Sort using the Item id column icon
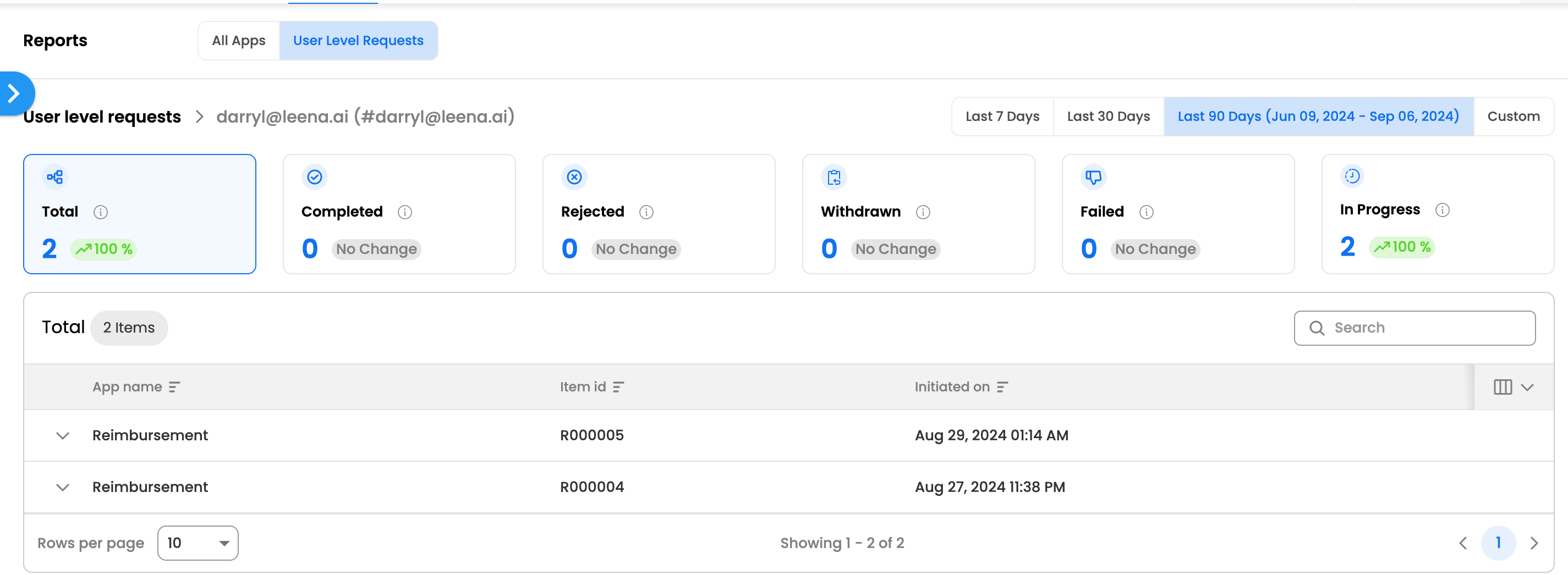The width and height of the screenshot is (1568, 575). (x=618, y=387)
